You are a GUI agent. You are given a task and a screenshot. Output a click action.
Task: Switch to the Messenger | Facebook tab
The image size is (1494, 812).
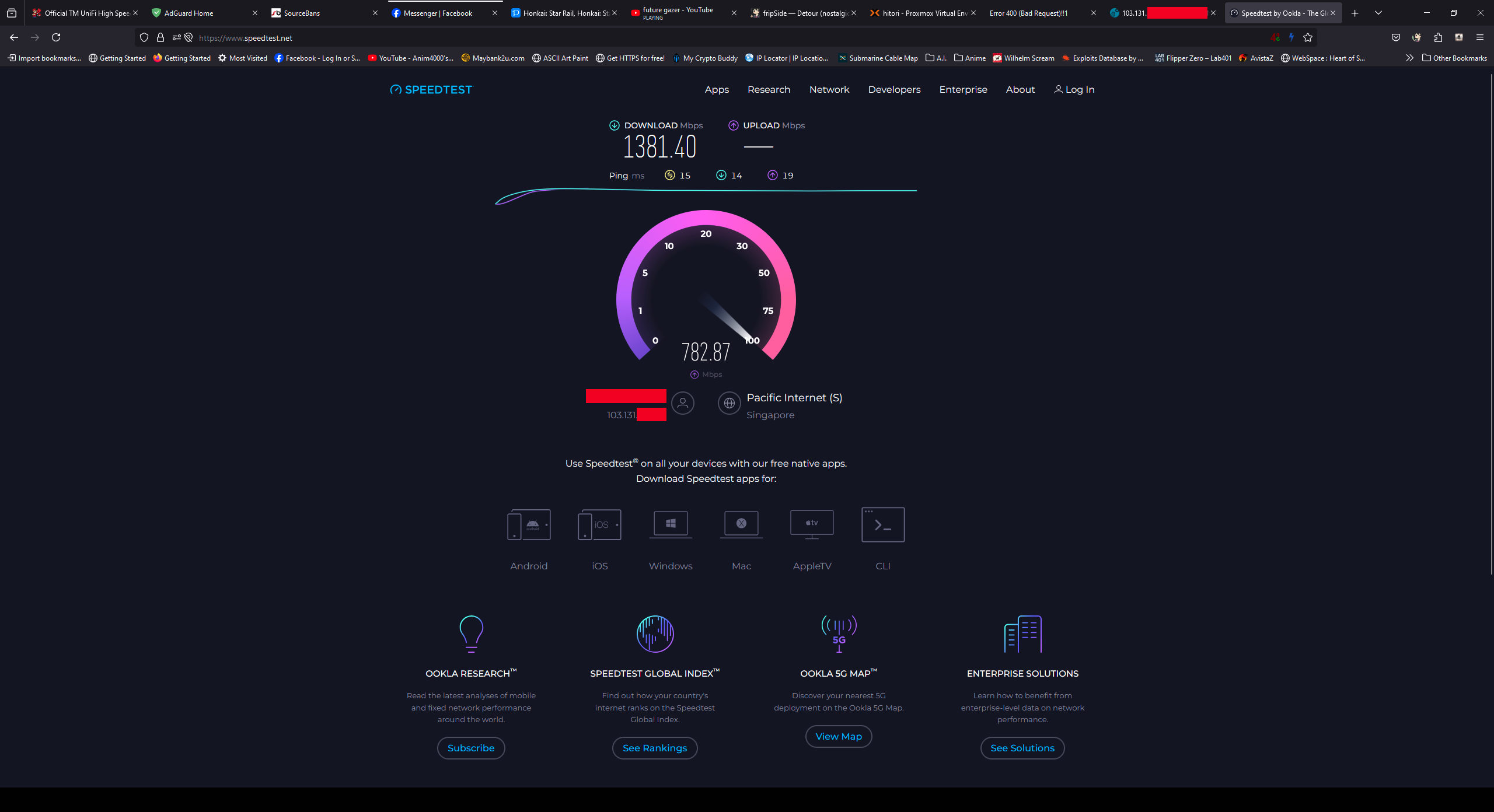[x=444, y=13]
